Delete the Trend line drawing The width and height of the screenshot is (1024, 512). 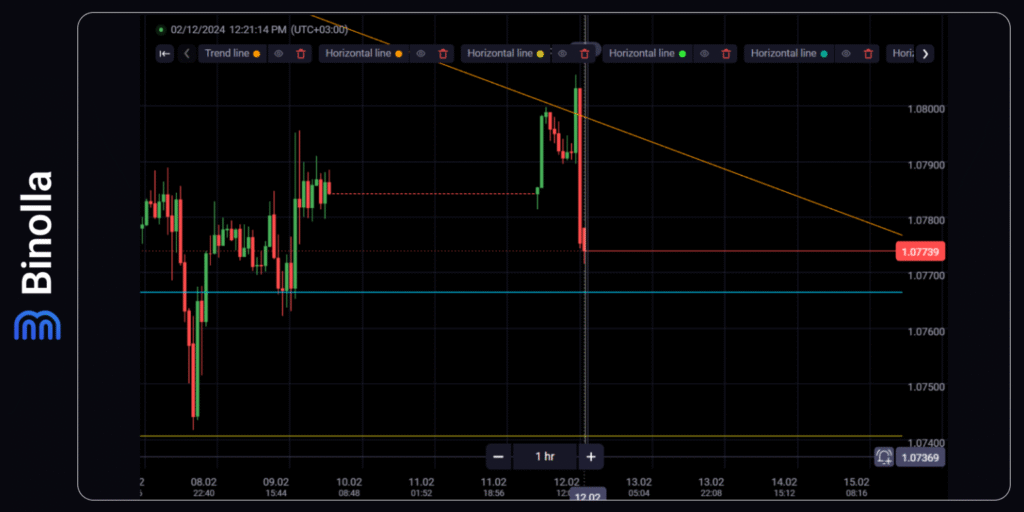tap(301, 54)
